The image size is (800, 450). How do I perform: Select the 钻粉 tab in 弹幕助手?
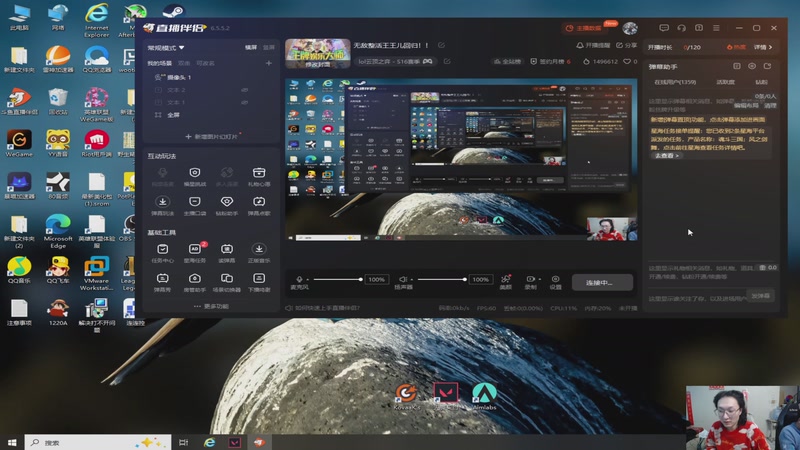(761, 82)
